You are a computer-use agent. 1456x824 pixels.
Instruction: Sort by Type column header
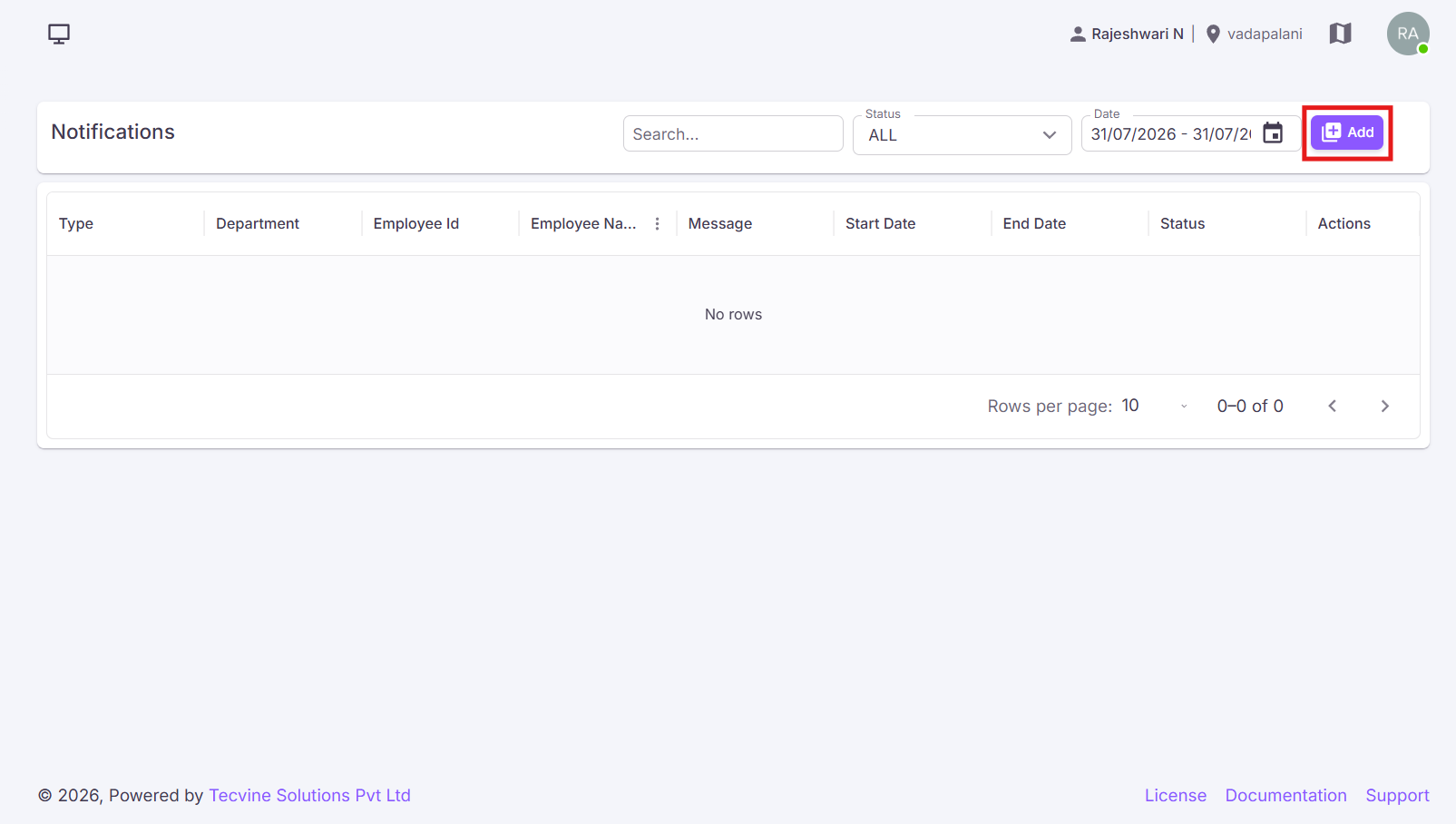pyautogui.click(x=76, y=224)
